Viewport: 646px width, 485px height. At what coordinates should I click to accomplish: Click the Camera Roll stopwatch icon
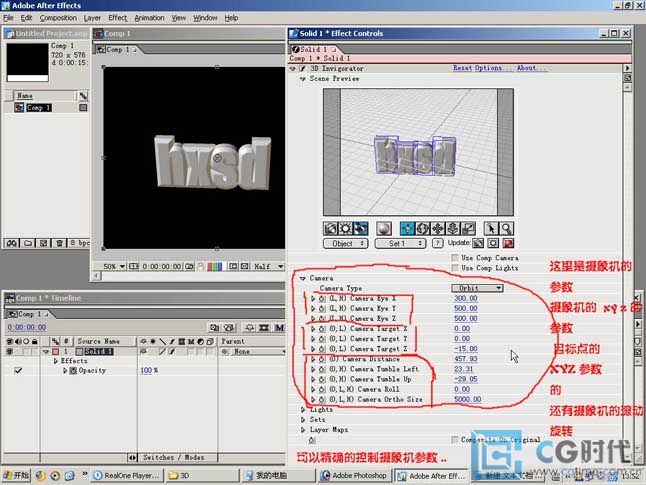(322, 389)
